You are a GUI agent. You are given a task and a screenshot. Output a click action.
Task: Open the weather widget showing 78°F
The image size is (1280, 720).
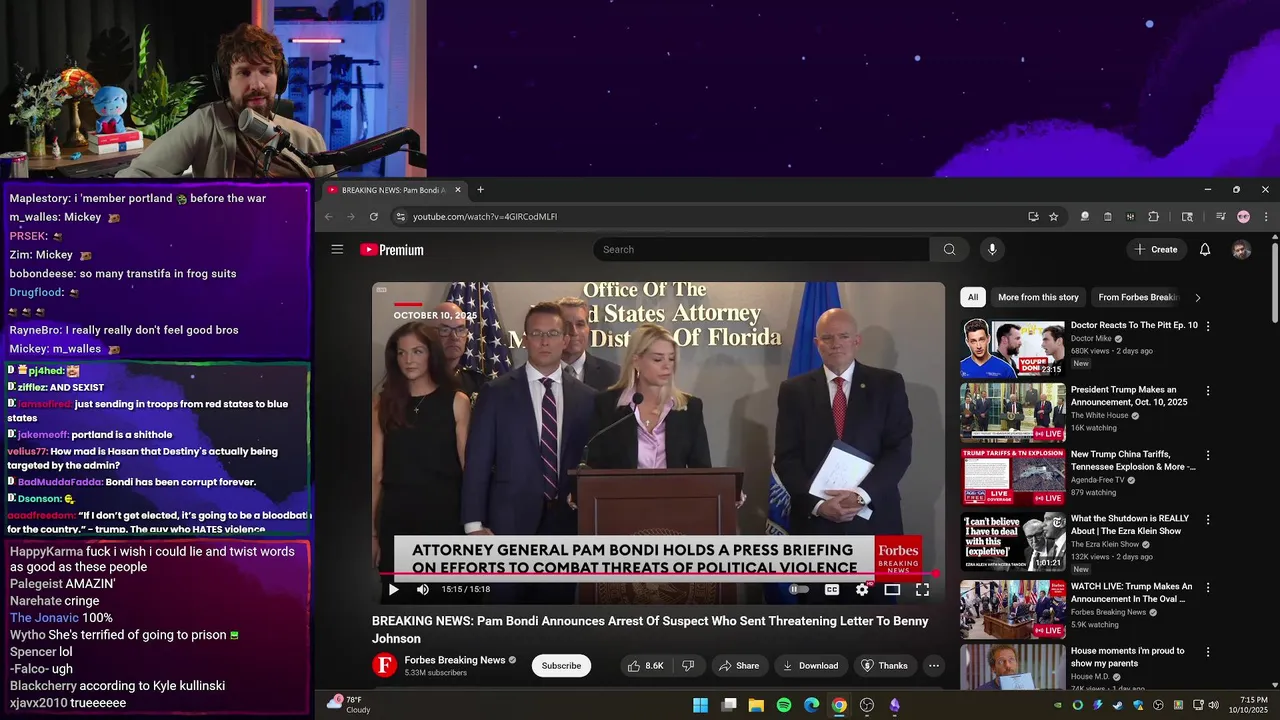pyautogui.click(x=349, y=705)
